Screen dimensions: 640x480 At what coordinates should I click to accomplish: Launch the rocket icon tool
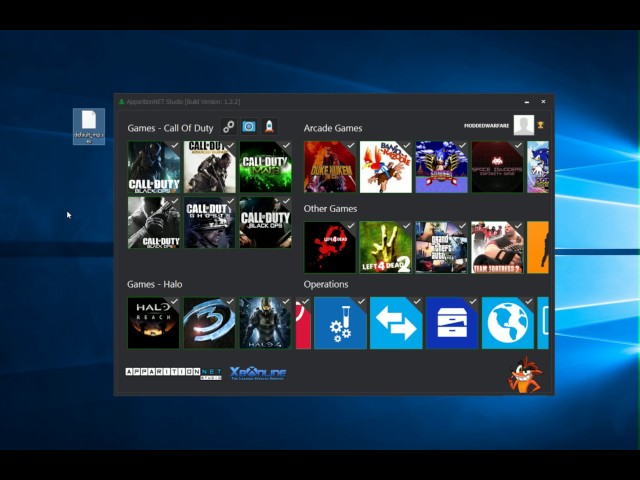point(269,127)
